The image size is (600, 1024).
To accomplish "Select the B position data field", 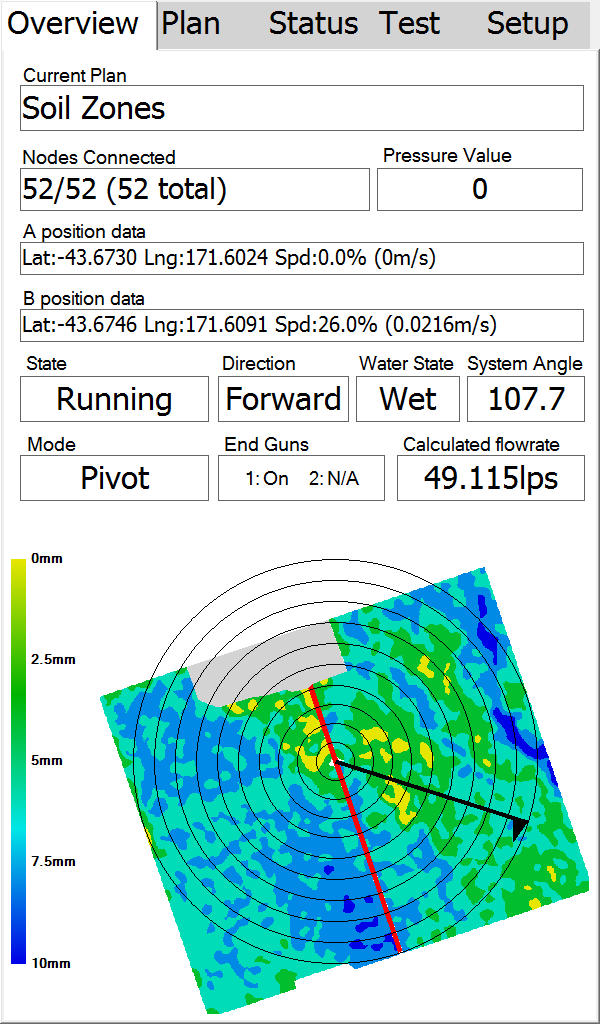I will coord(302,325).
